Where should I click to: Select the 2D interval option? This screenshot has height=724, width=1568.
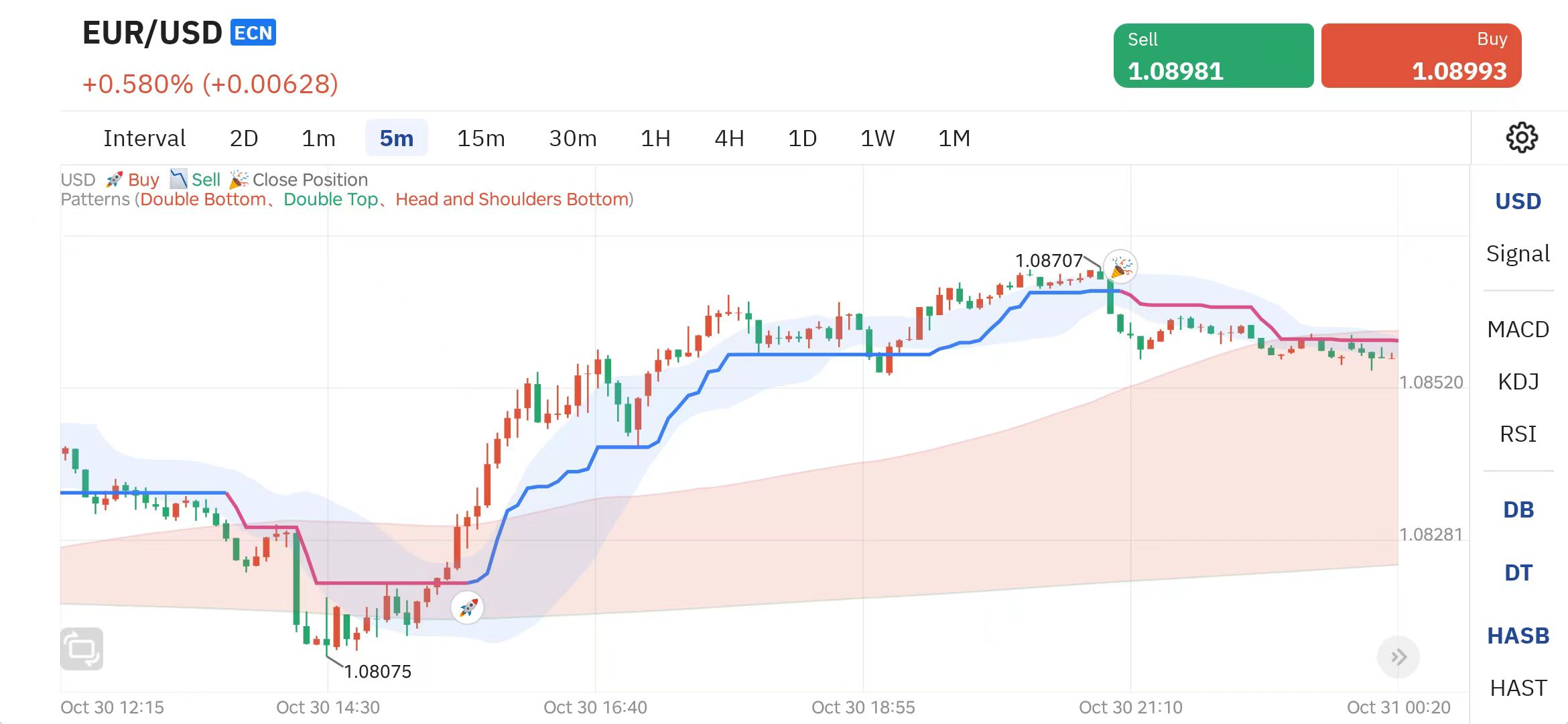coord(243,138)
